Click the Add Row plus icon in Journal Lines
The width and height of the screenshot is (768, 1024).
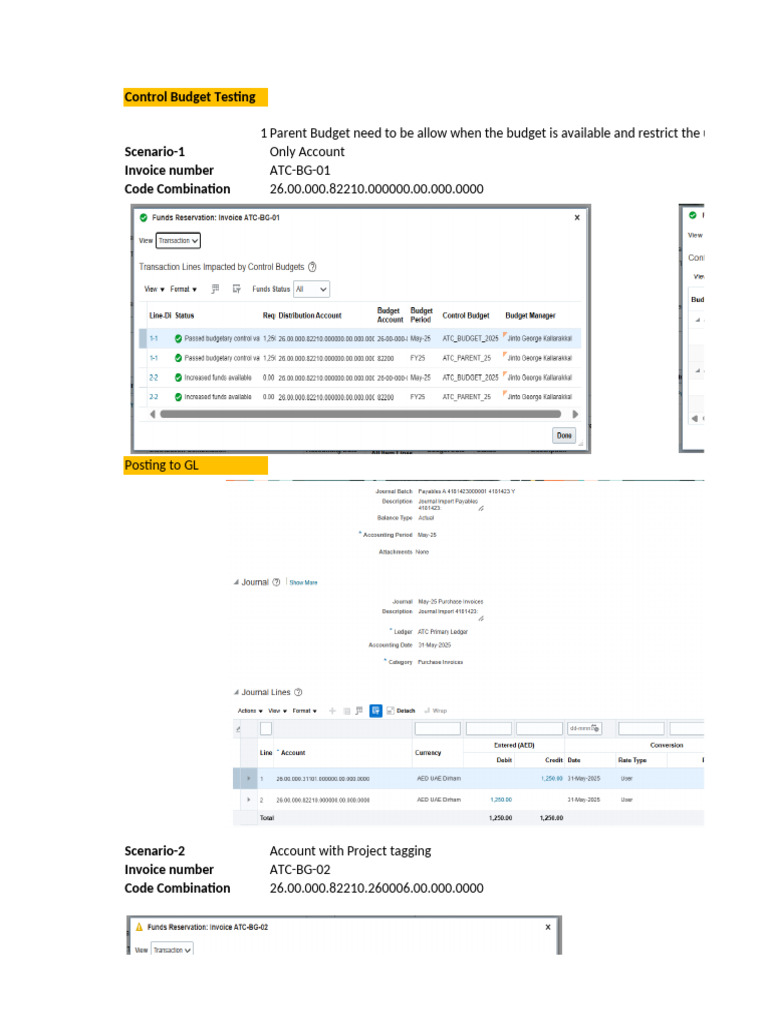pos(332,711)
